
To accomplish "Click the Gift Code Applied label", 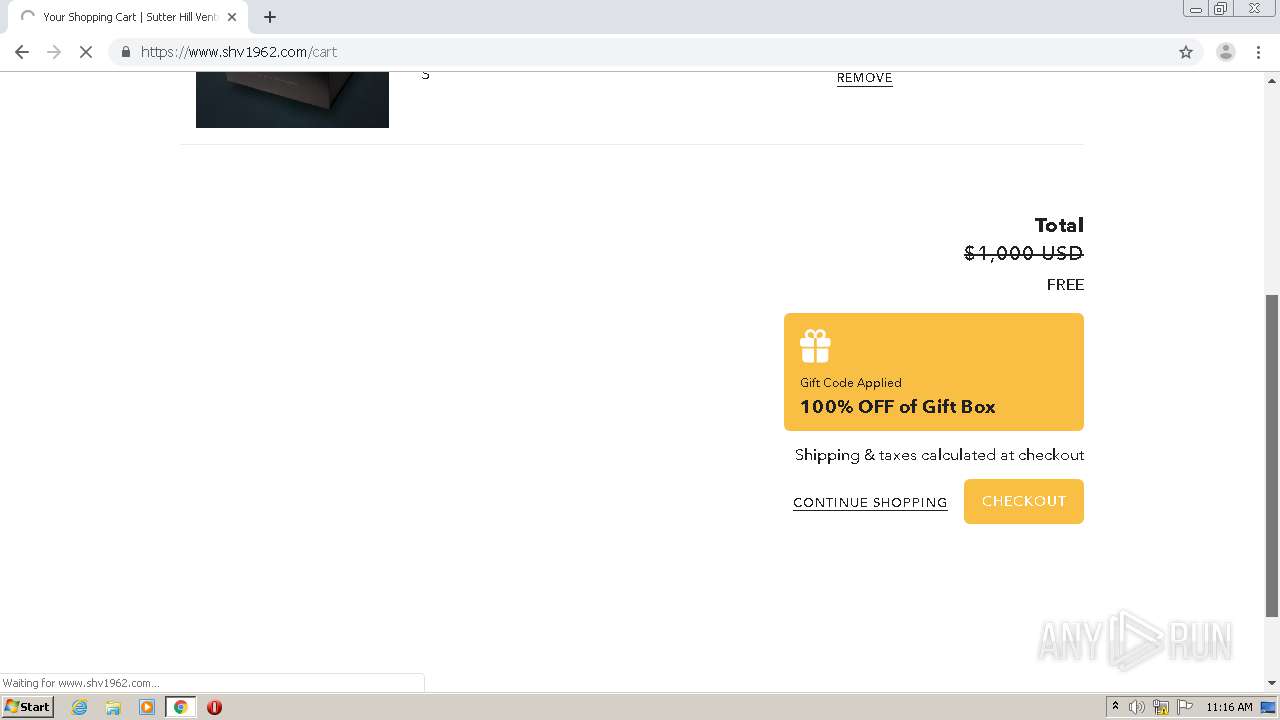I will [x=850, y=383].
